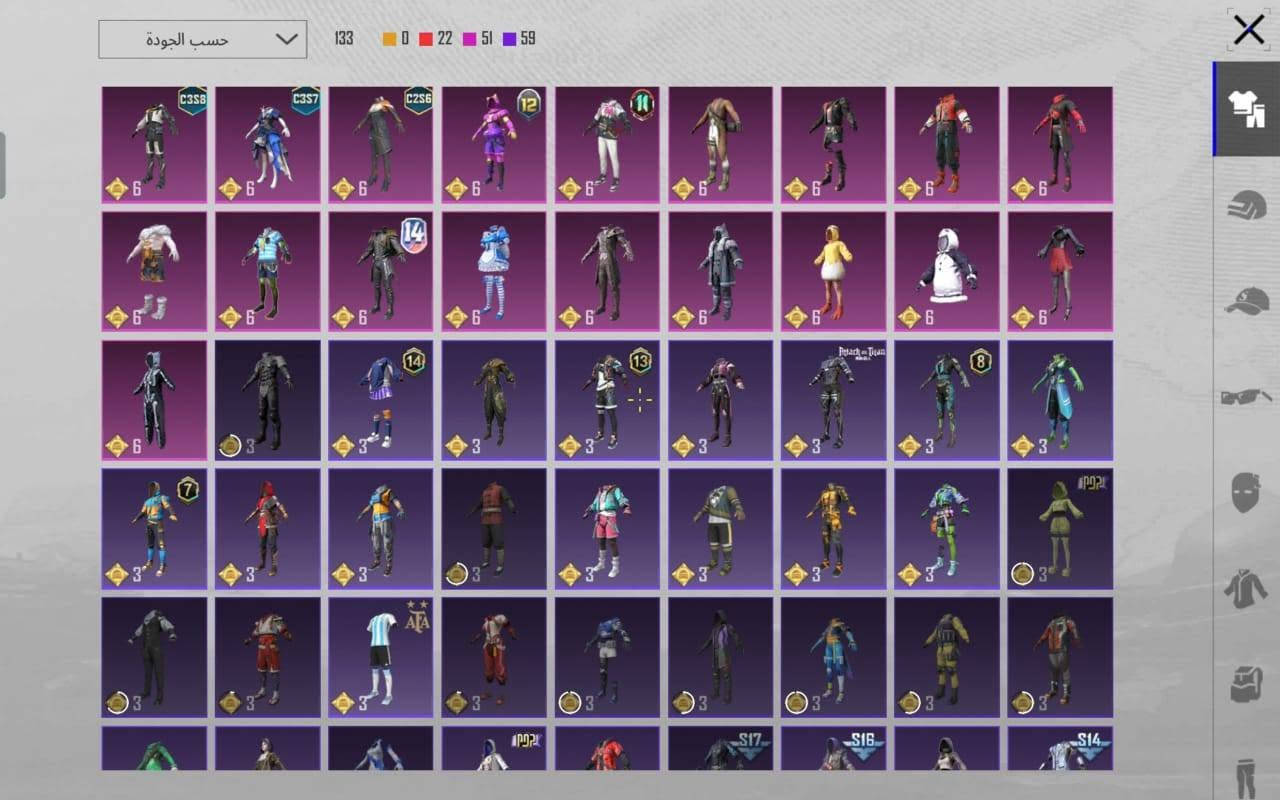1280x800 pixels.
Task: Filter by pink quality count 51
Action: coord(477,39)
